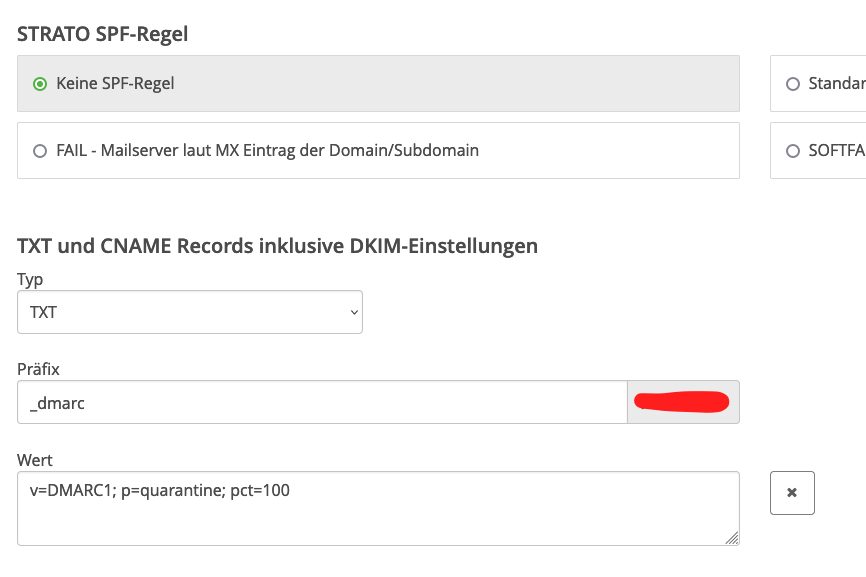Click the Präfix field label
The width and height of the screenshot is (866, 577).
pos(38,369)
